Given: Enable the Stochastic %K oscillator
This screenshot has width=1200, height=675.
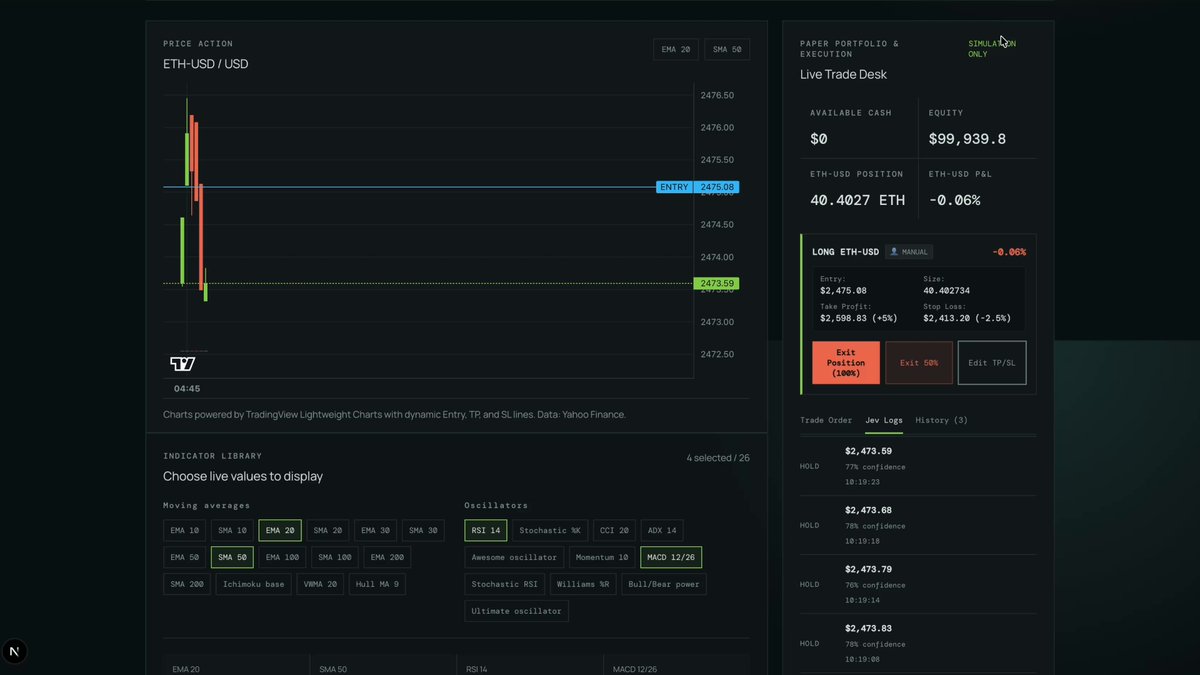Looking at the screenshot, I should coord(550,530).
